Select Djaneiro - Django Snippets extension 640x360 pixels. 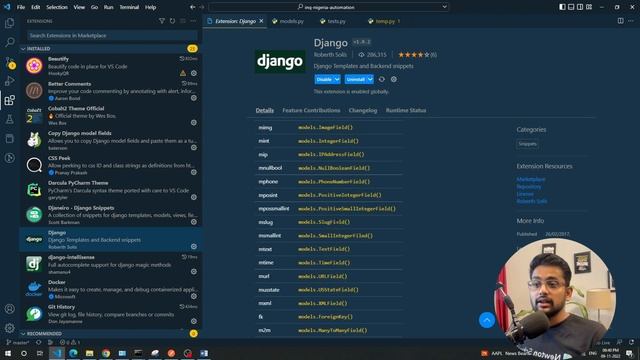point(111,215)
